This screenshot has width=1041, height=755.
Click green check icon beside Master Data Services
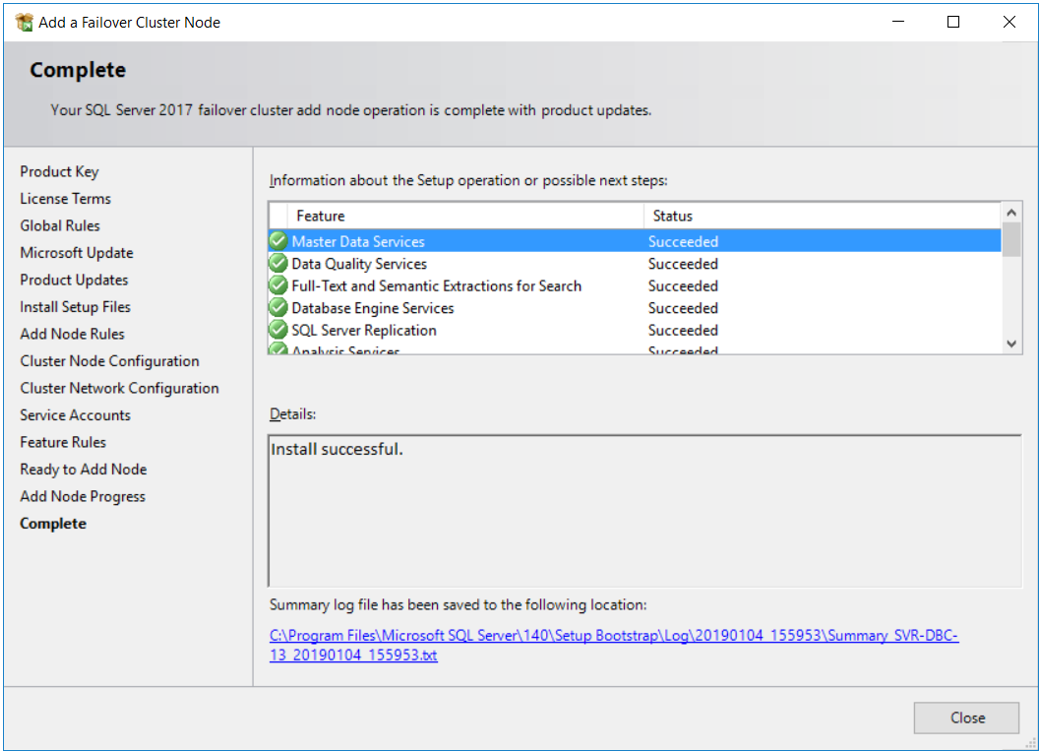tap(278, 241)
